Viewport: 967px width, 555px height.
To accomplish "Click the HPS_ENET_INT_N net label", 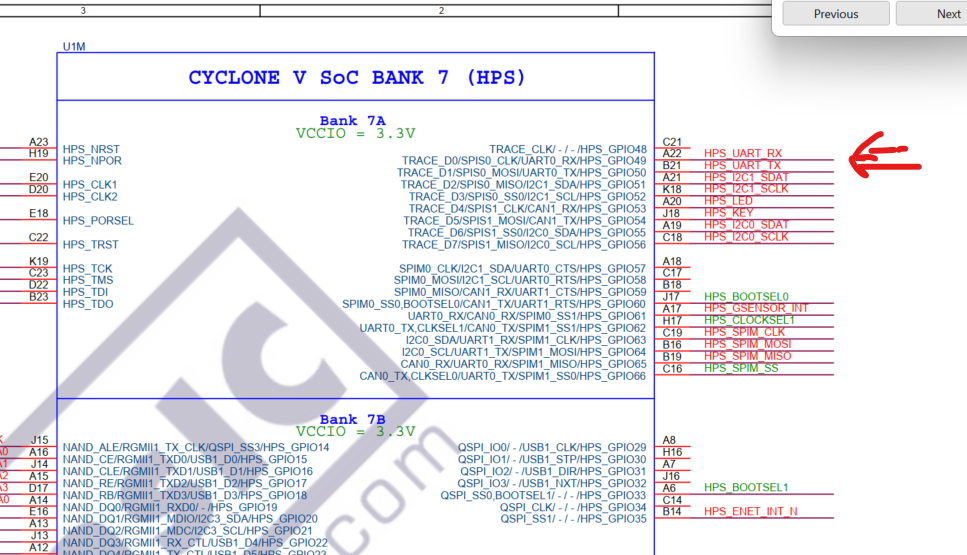I will [x=751, y=512].
